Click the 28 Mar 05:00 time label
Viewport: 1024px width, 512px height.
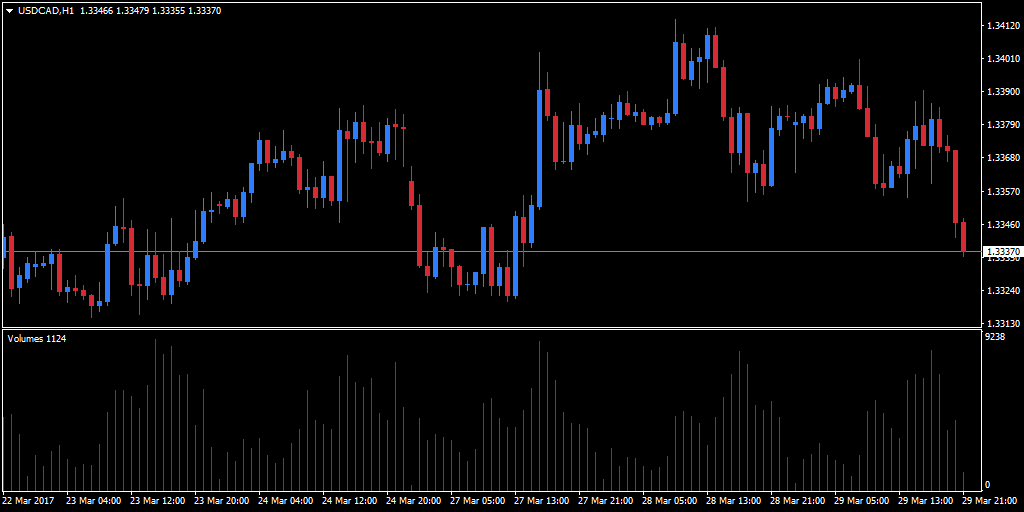(x=670, y=501)
